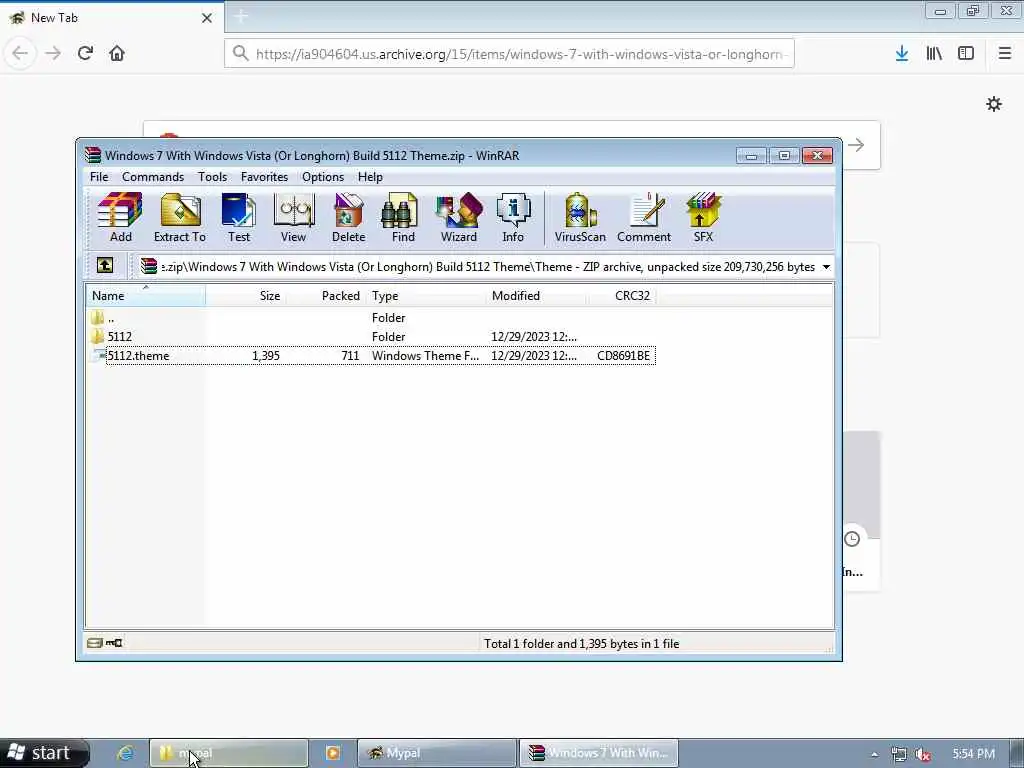Click the WinRAR title bar app icon
The height and width of the screenshot is (768, 1024).
coord(93,155)
